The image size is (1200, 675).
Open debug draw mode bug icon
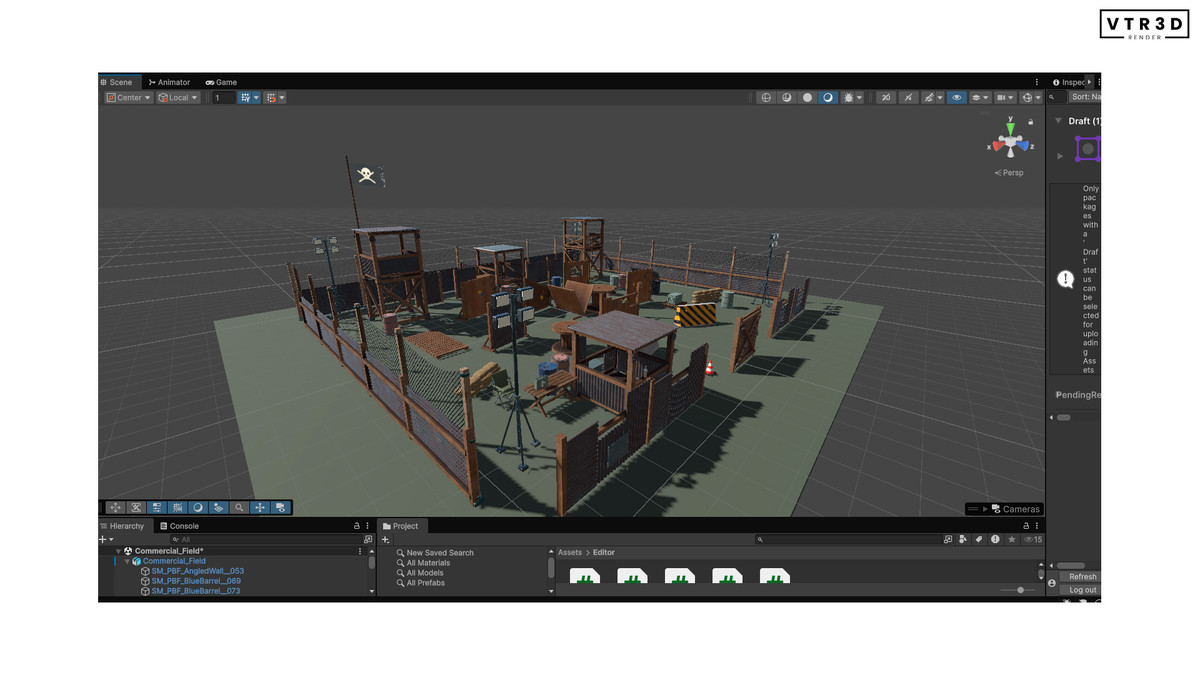(x=848, y=98)
